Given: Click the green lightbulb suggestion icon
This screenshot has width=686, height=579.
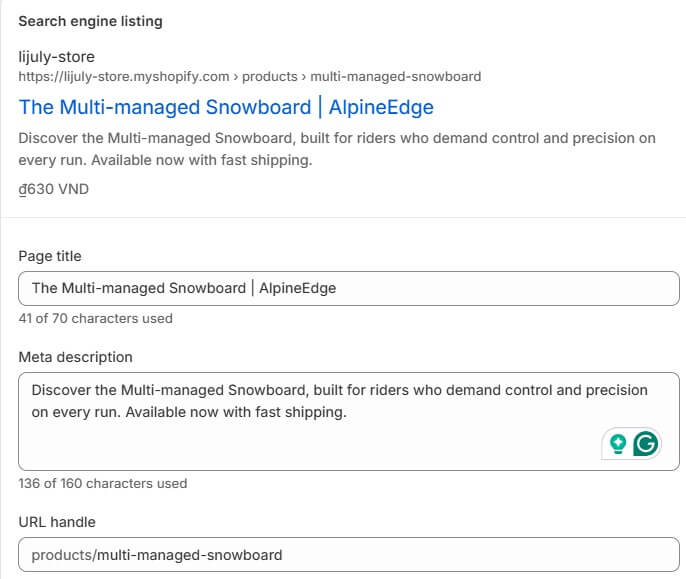Looking at the screenshot, I should pyautogui.click(x=618, y=444).
